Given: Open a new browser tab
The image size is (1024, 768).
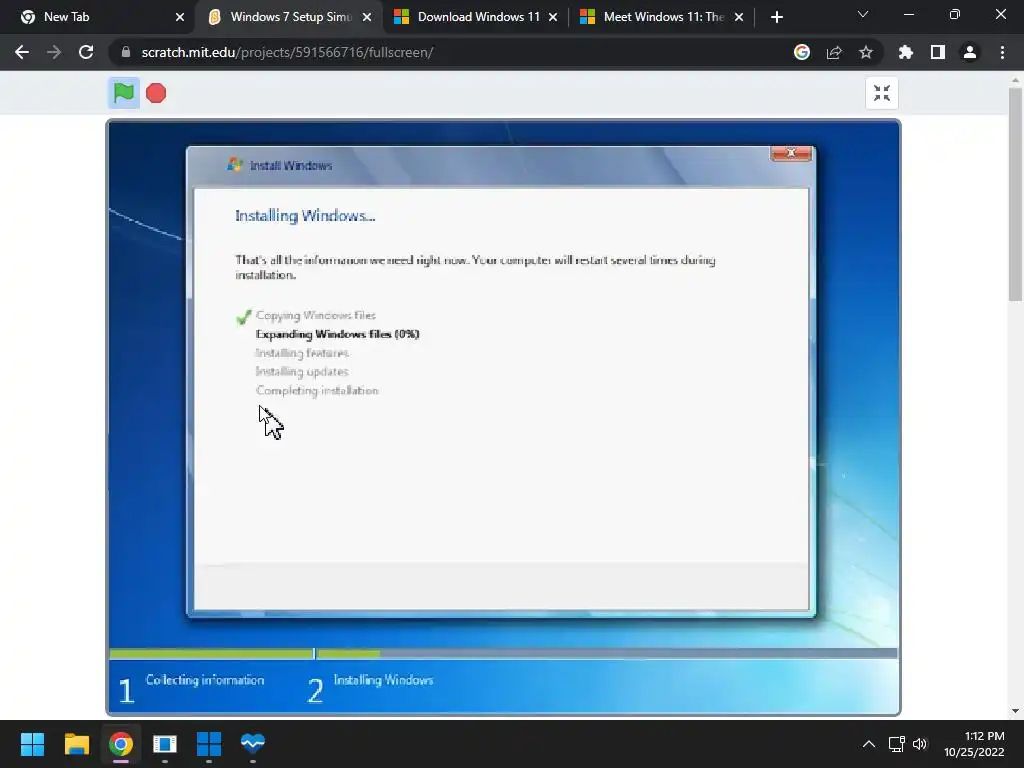Looking at the screenshot, I should point(776,17).
